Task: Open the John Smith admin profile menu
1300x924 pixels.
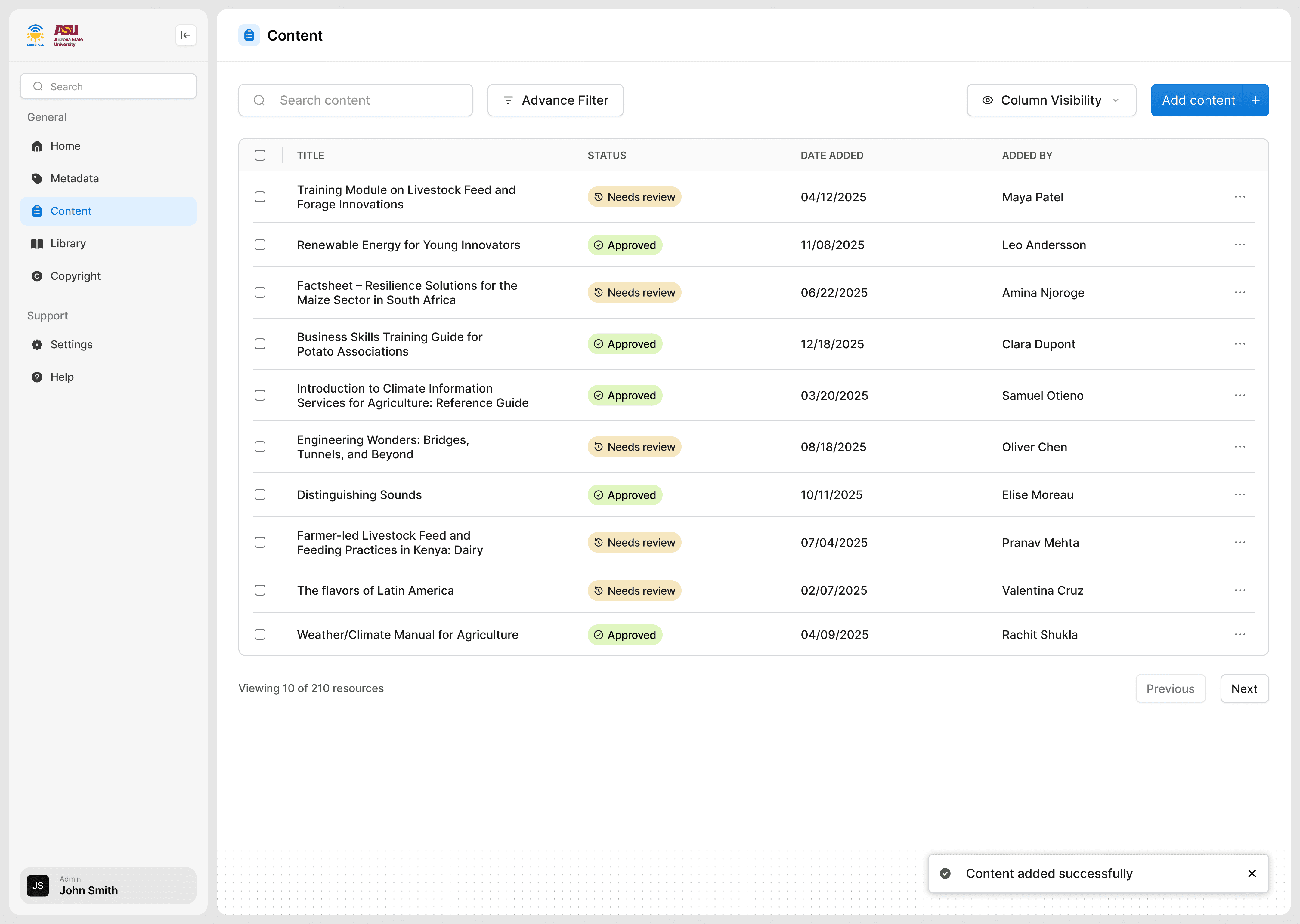Action: pos(108,885)
